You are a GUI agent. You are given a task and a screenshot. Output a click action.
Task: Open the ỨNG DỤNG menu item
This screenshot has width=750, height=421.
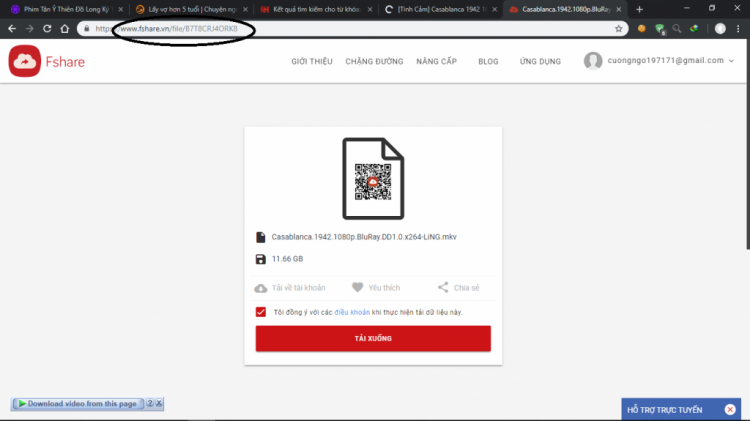(x=540, y=61)
